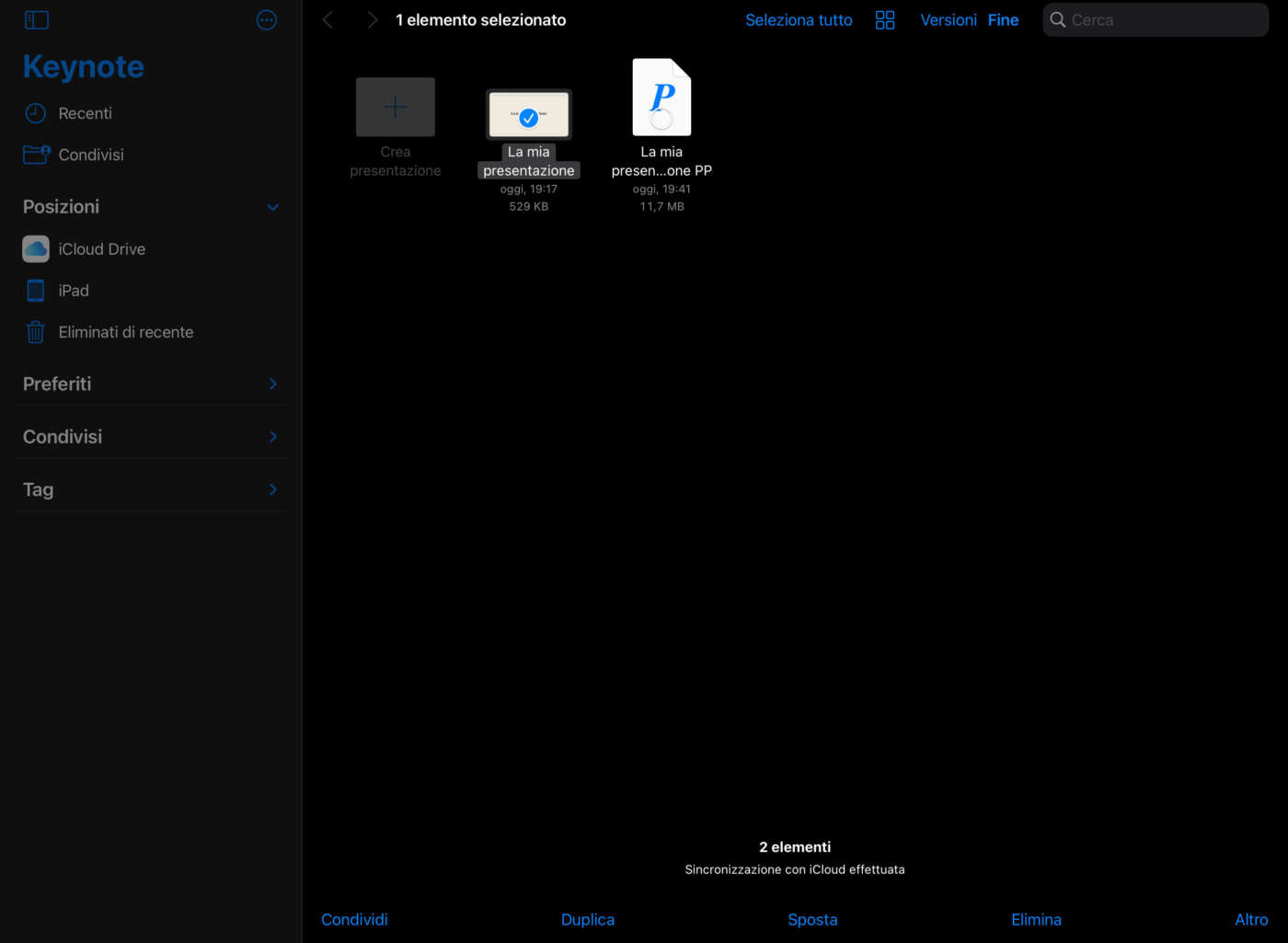This screenshot has width=1288, height=943.
Task: Tap Altro in the bottom toolbar
Action: [x=1251, y=919]
